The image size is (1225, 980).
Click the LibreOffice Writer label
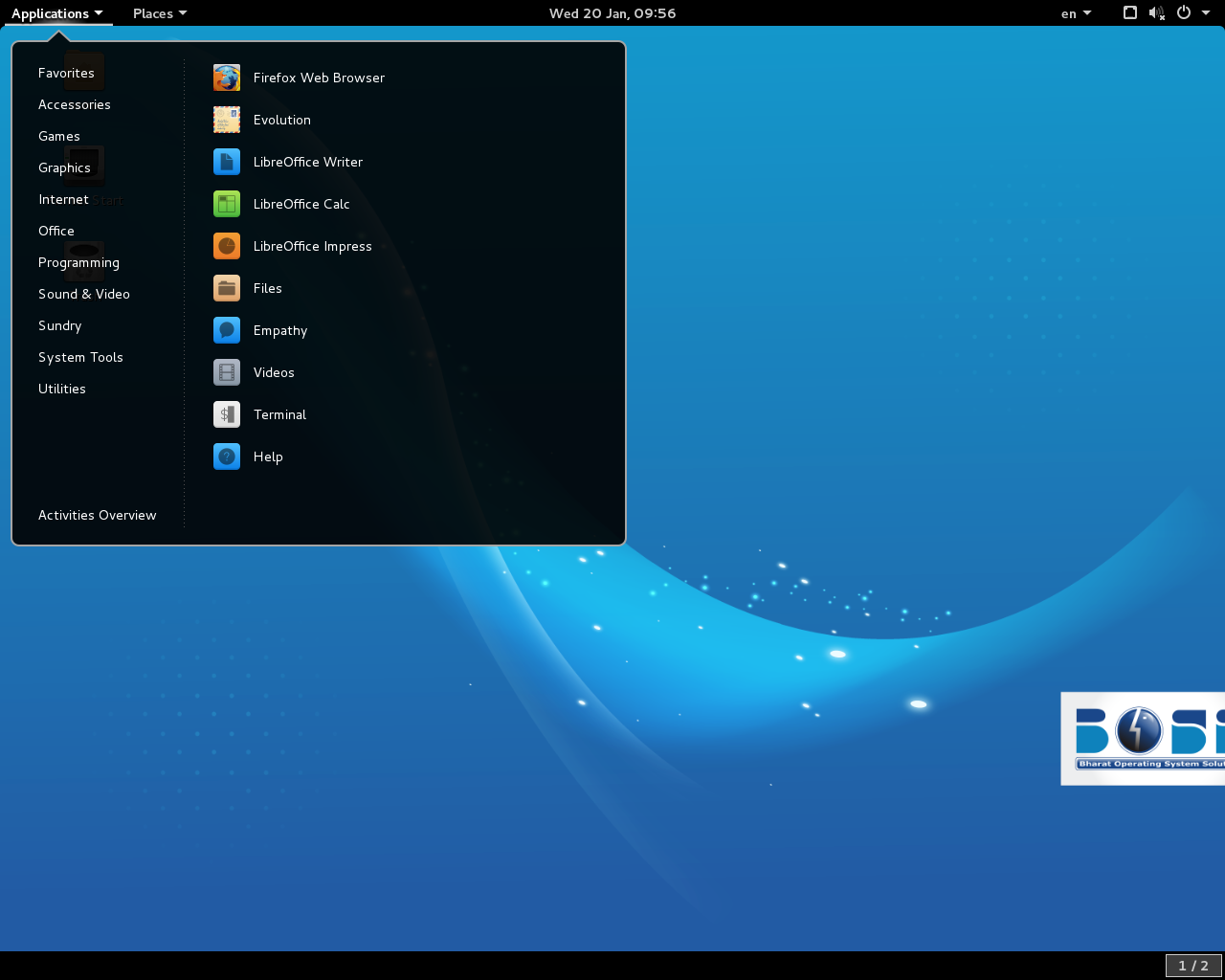308,162
